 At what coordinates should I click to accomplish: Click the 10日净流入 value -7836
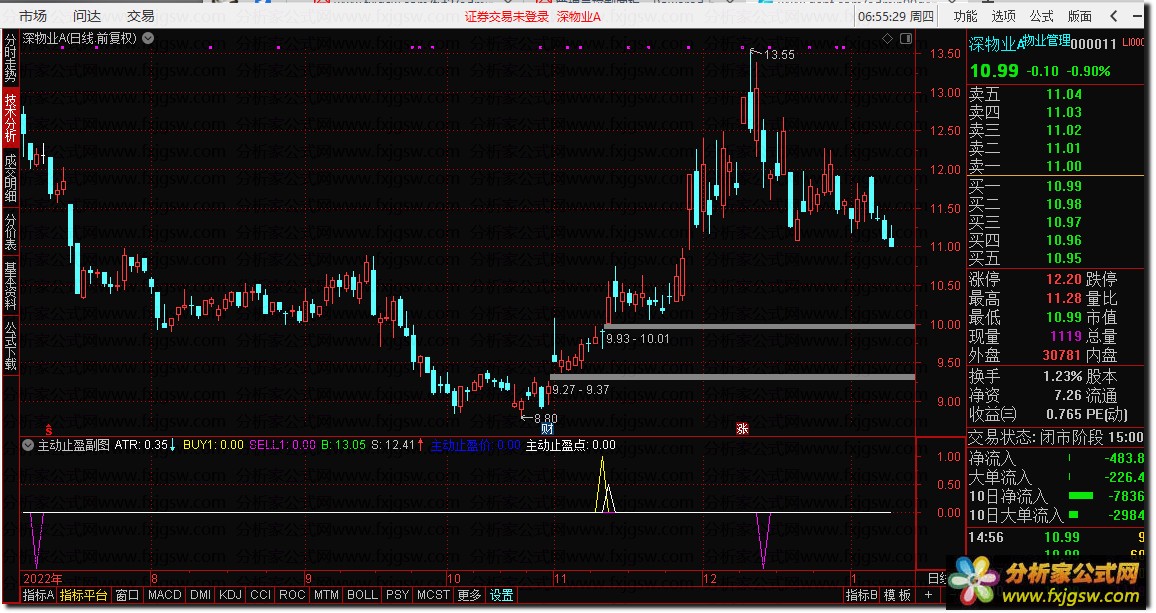click(x=1127, y=496)
